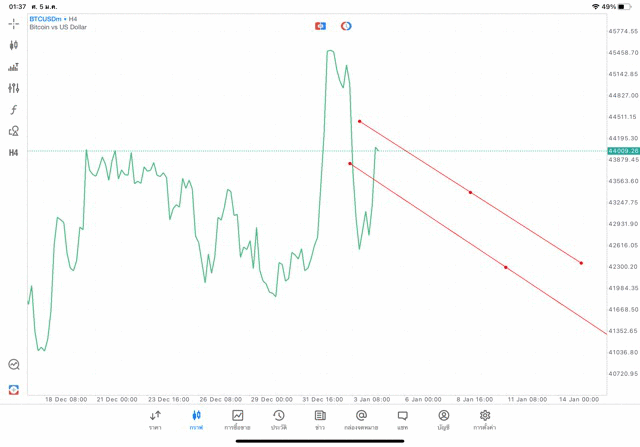Open the H4 timeframe selector
This screenshot has width=640, height=447.
(14, 153)
